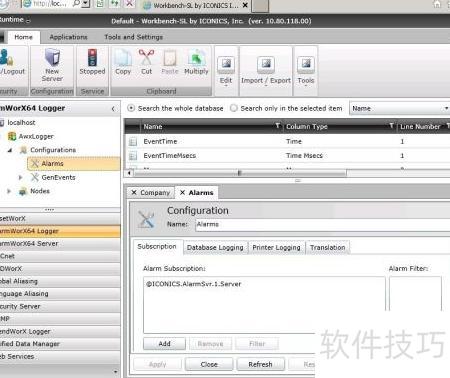
Task: Open Import / Export ribbon menu
Action: pyautogui.click(x=266, y=70)
